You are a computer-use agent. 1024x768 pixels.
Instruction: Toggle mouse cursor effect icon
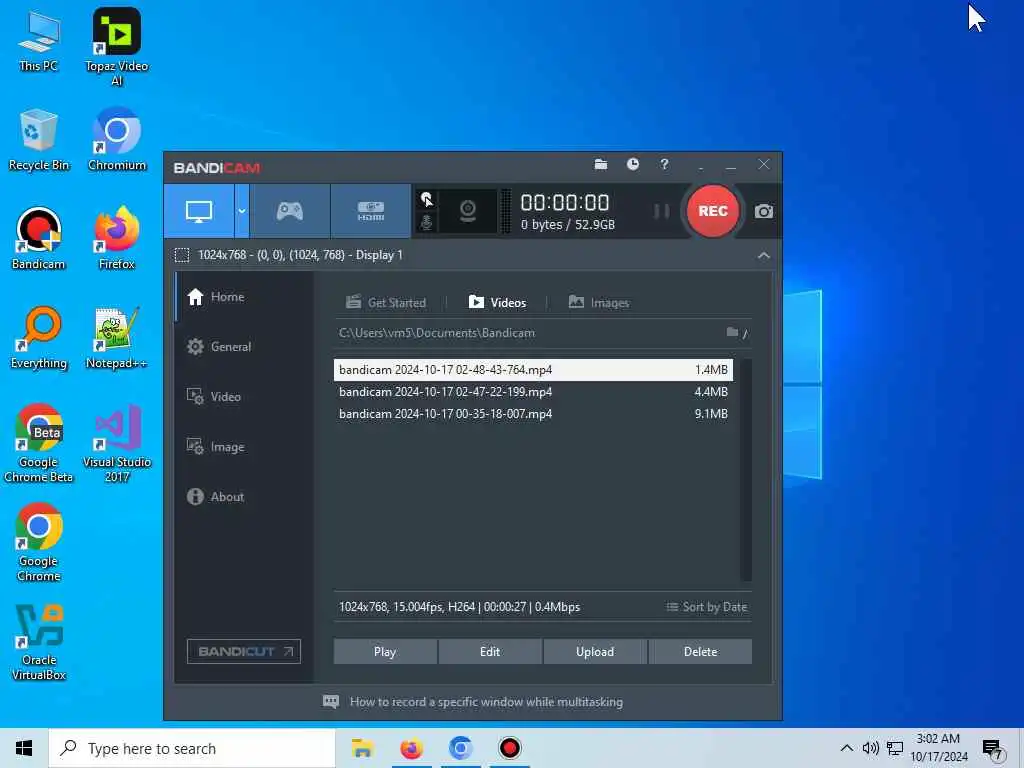coord(426,199)
